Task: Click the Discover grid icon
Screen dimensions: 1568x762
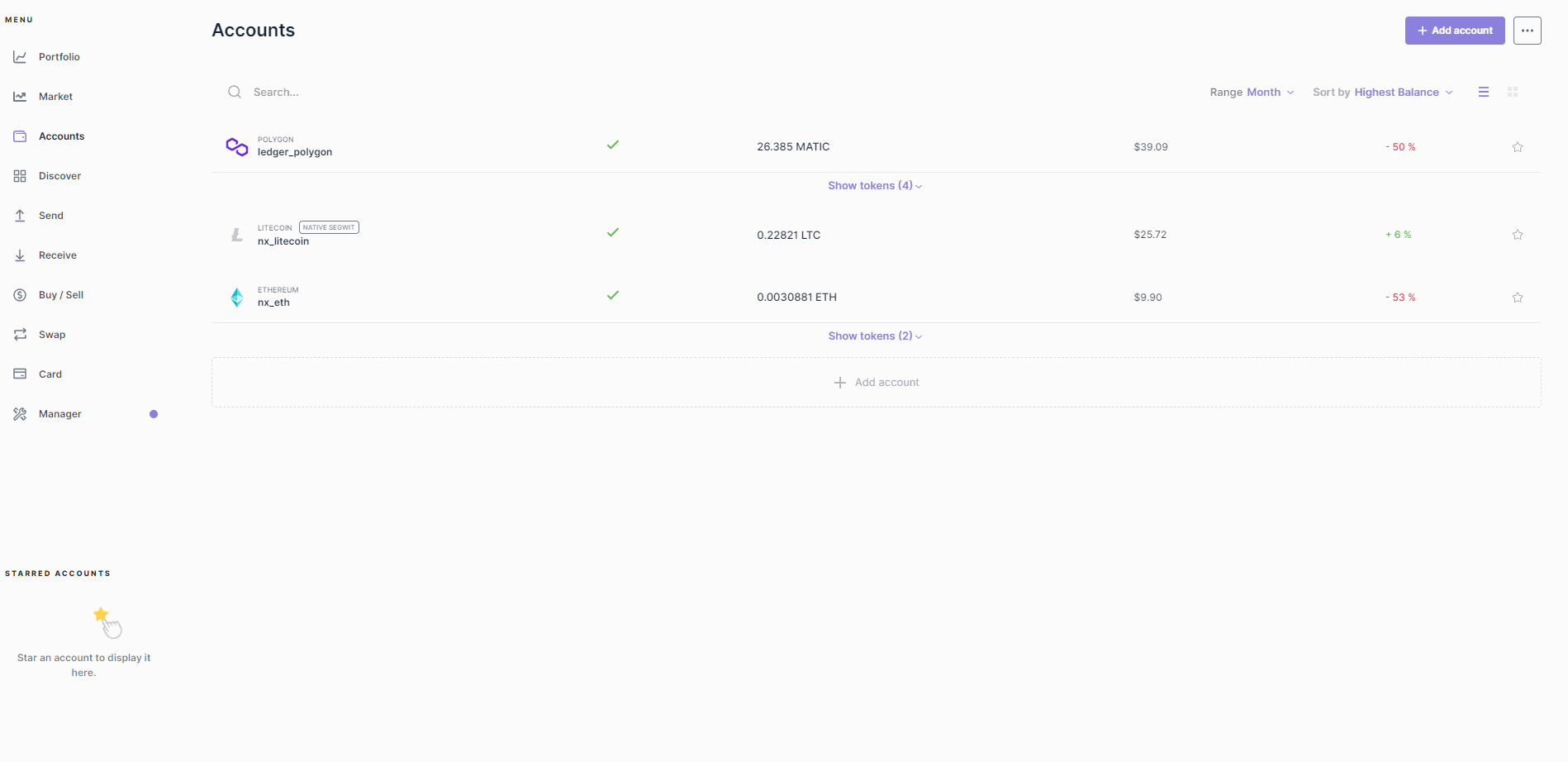Action: click(20, 176)
